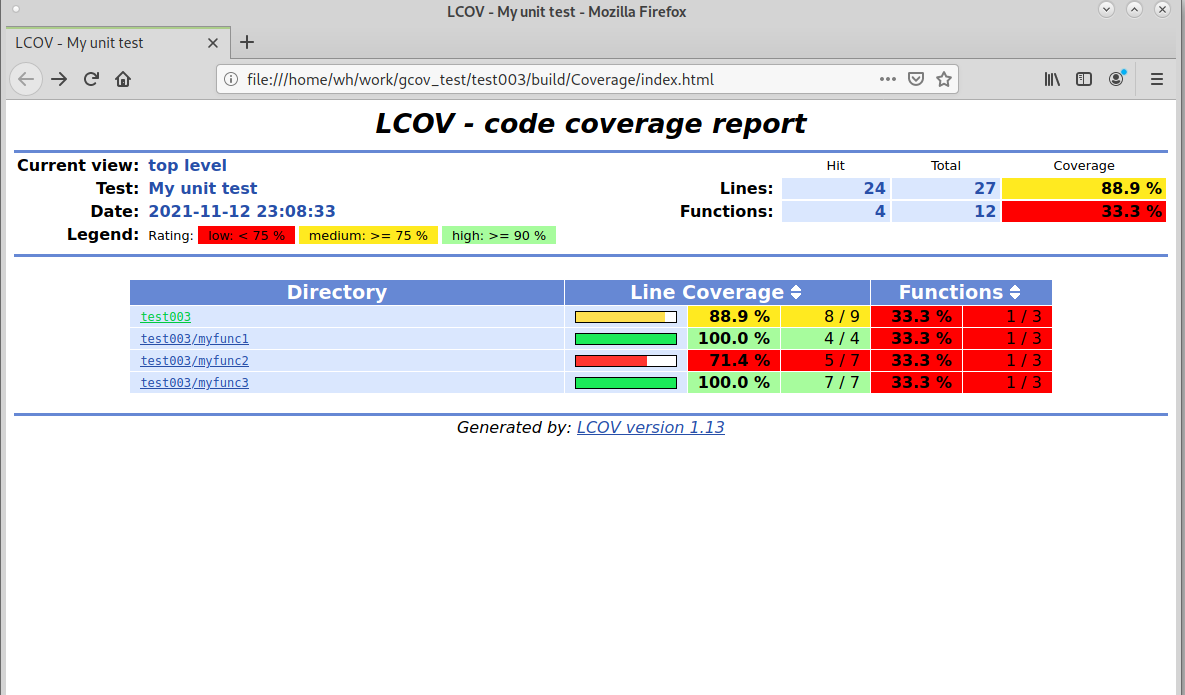Open the test003 directory link
This screenshot has height=695, width=1185.
click(x=166, y=317)
